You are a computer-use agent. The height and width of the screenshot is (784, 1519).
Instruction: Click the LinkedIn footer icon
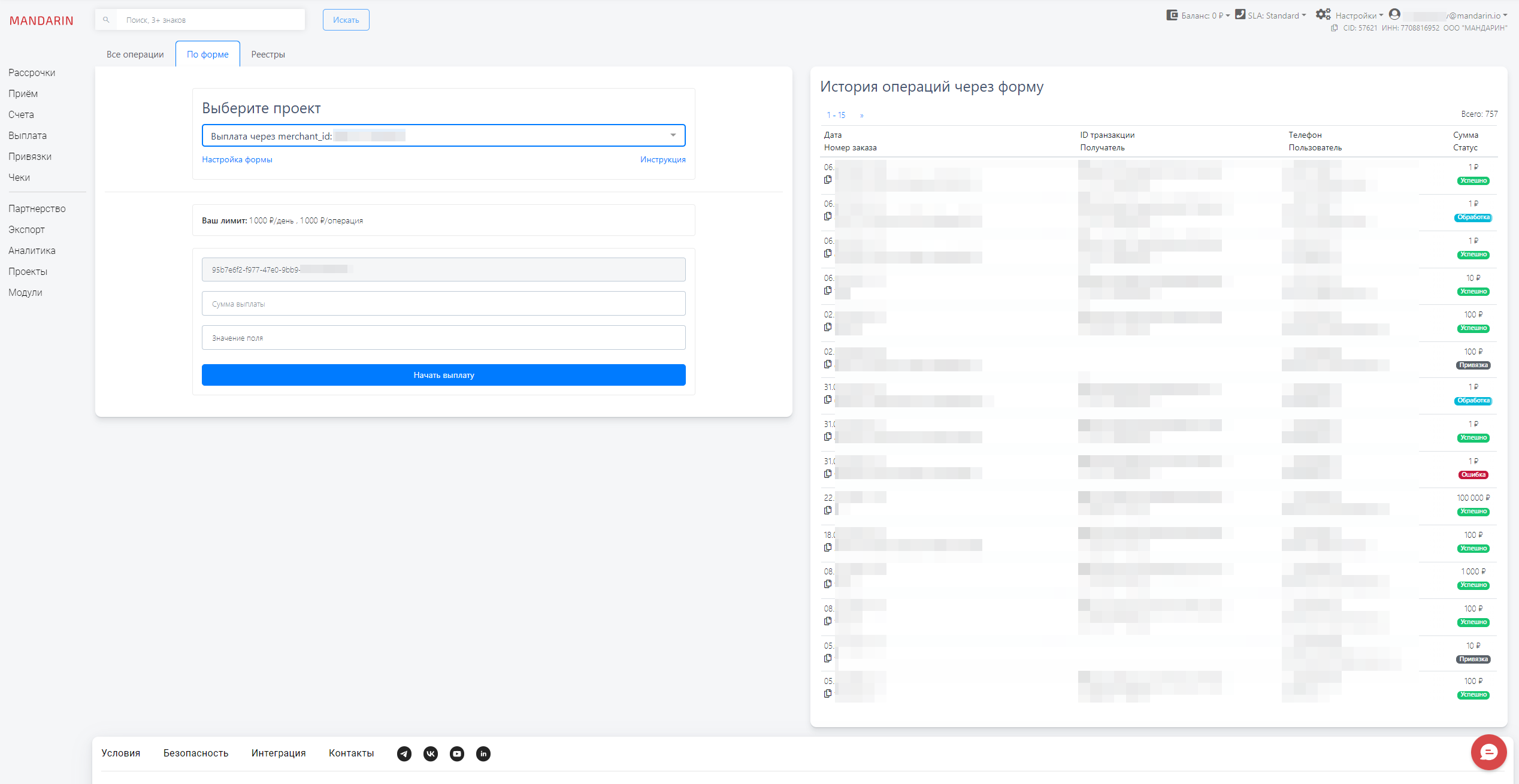coord(483,753)
